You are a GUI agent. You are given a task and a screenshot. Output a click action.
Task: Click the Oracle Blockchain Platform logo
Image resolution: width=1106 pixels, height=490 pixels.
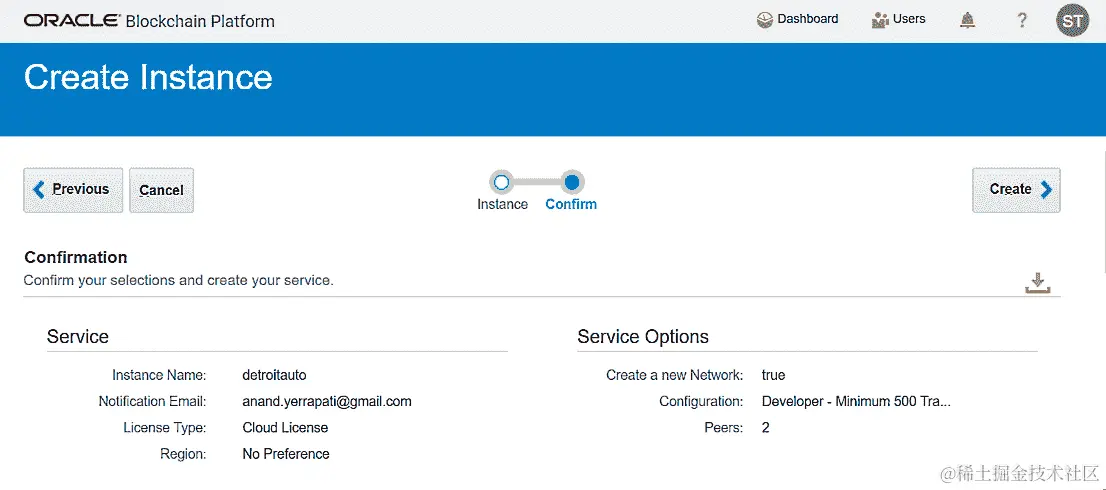coord(149,20)
